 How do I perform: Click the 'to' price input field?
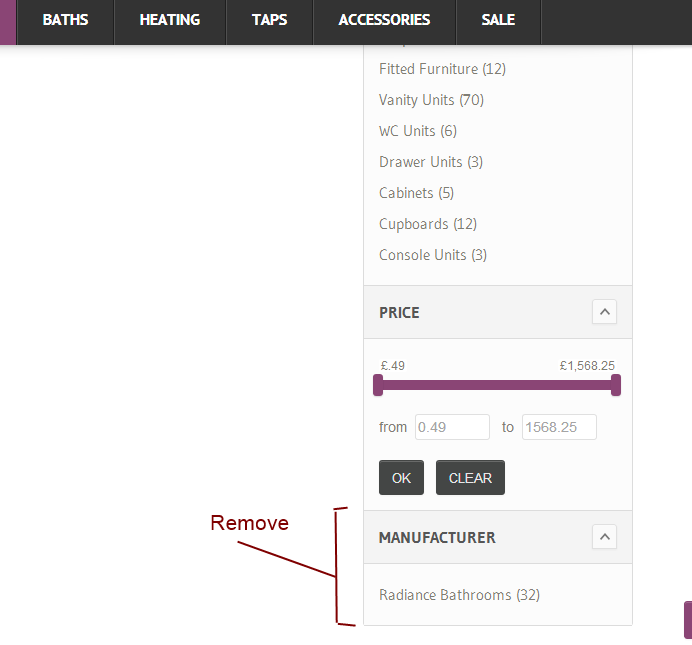coord(559,427)
